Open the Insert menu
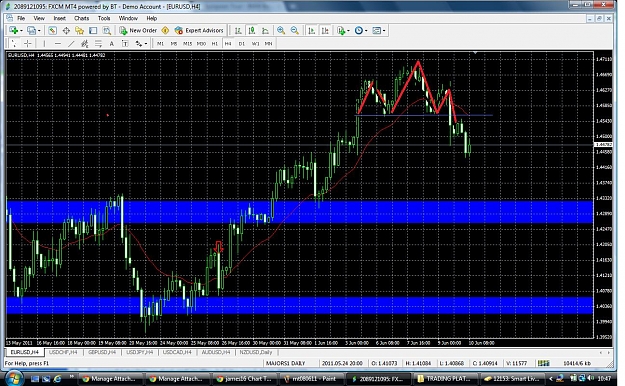Image resolution: width=625 pixels, height=386 pixels. click(59, 18)
